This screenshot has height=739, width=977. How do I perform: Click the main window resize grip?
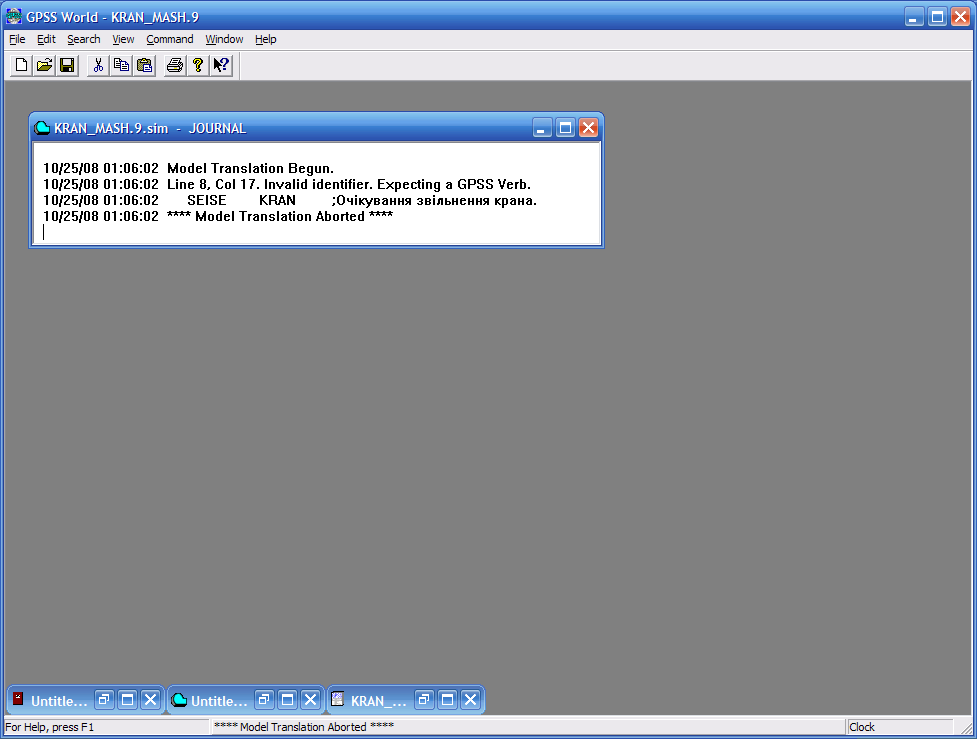(967, 728)
